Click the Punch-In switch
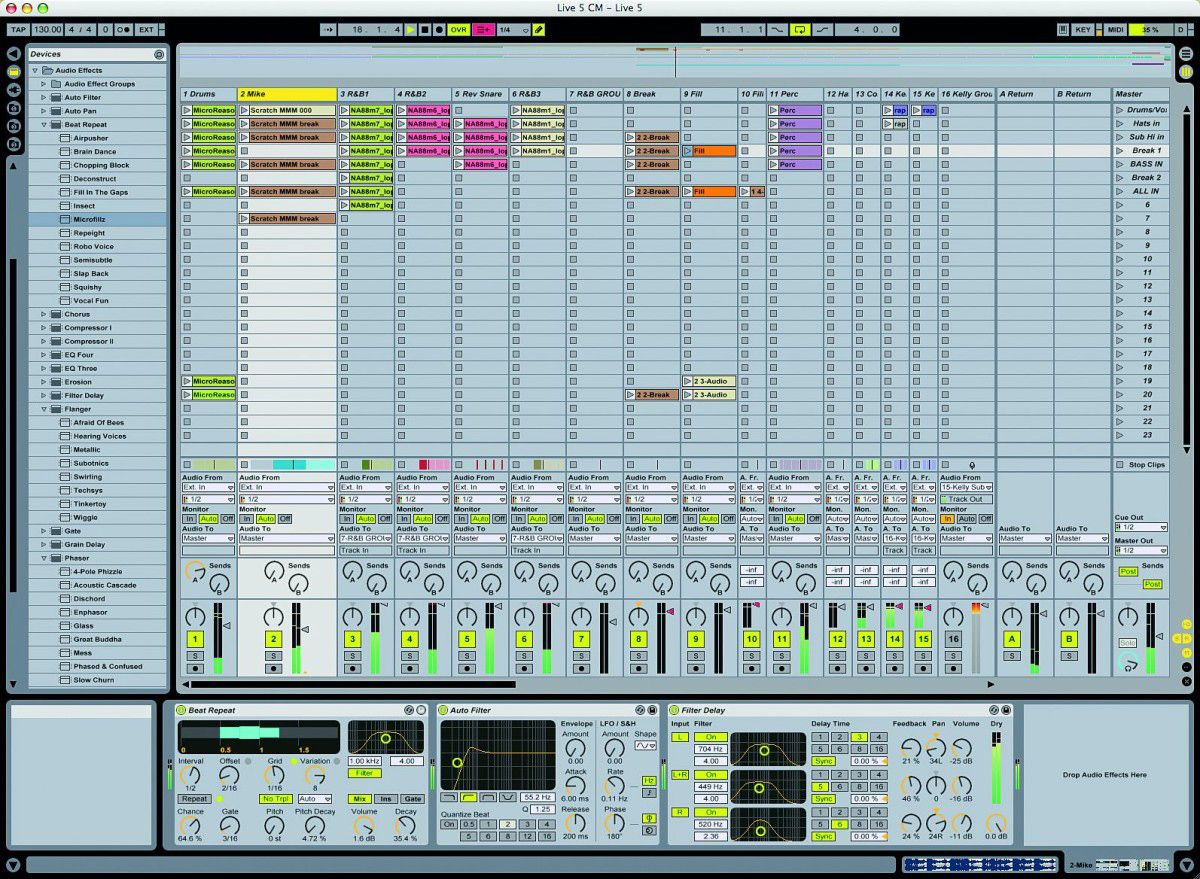The width and height of the screenshot is (1200, 879). pos(777,30)
